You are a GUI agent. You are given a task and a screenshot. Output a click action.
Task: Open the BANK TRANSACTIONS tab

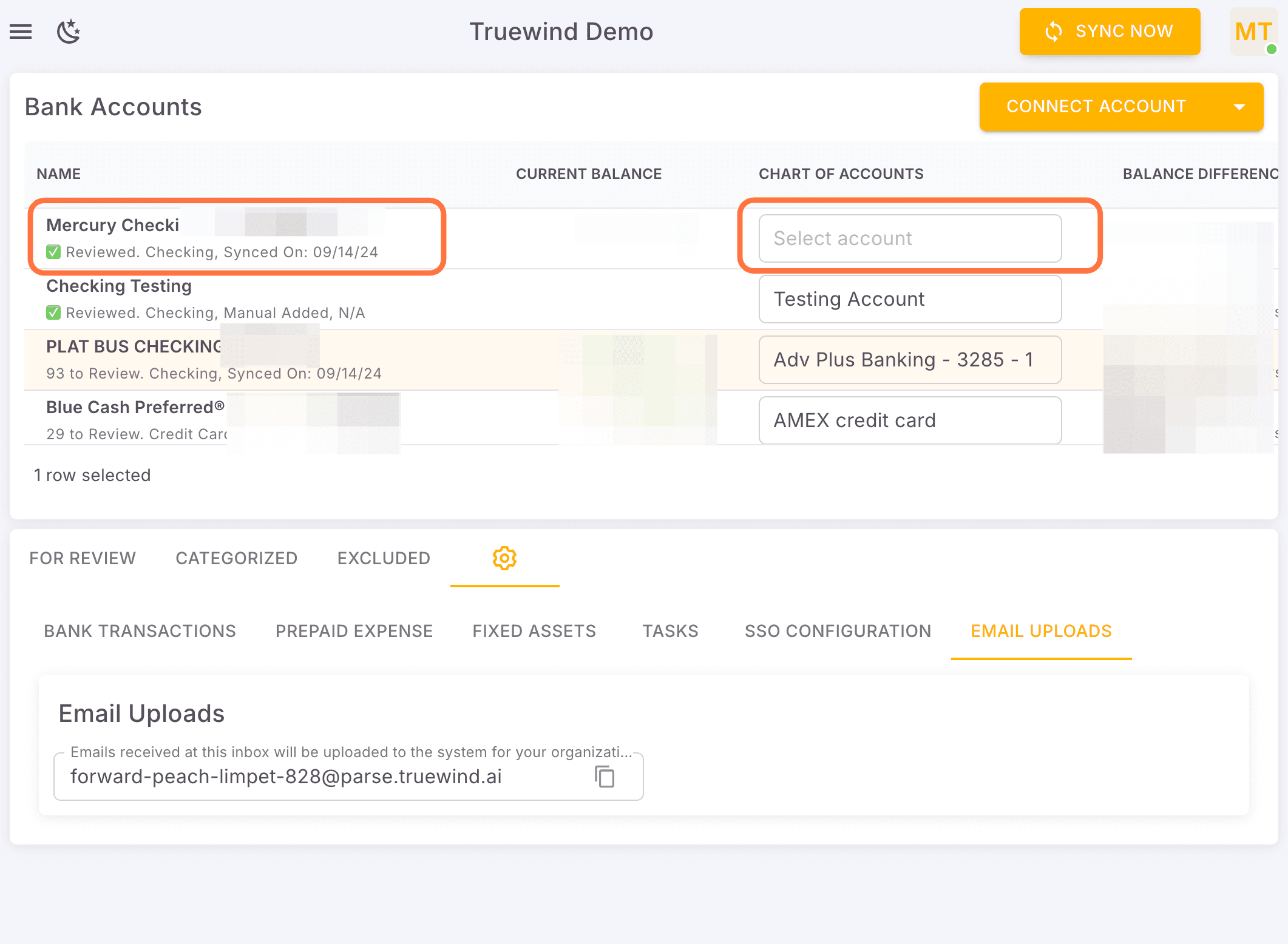[140, 631]
